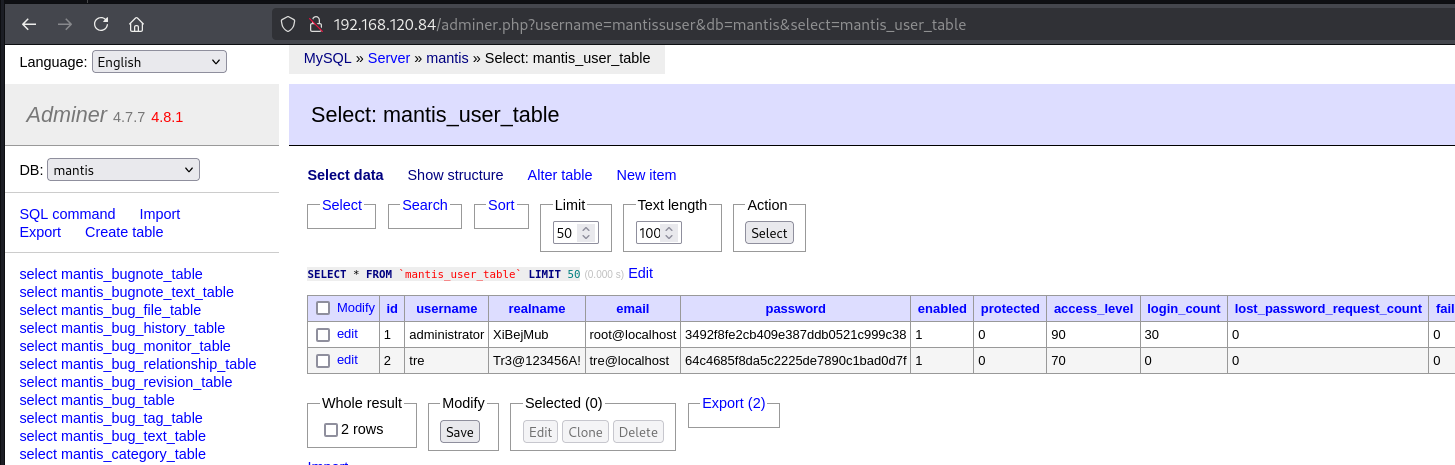Click the browser back arrow
The width and height of the screenshot is (1455, 465).
29,24
